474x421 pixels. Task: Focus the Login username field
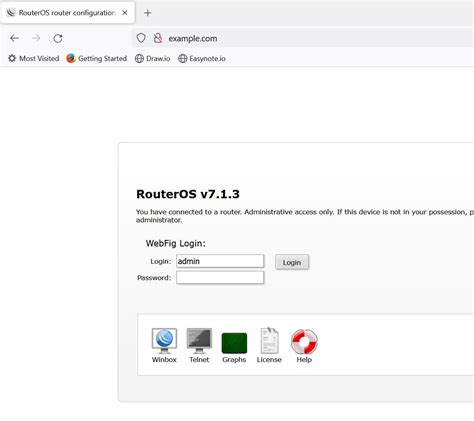pyautogui.click(x=220, y=261)
